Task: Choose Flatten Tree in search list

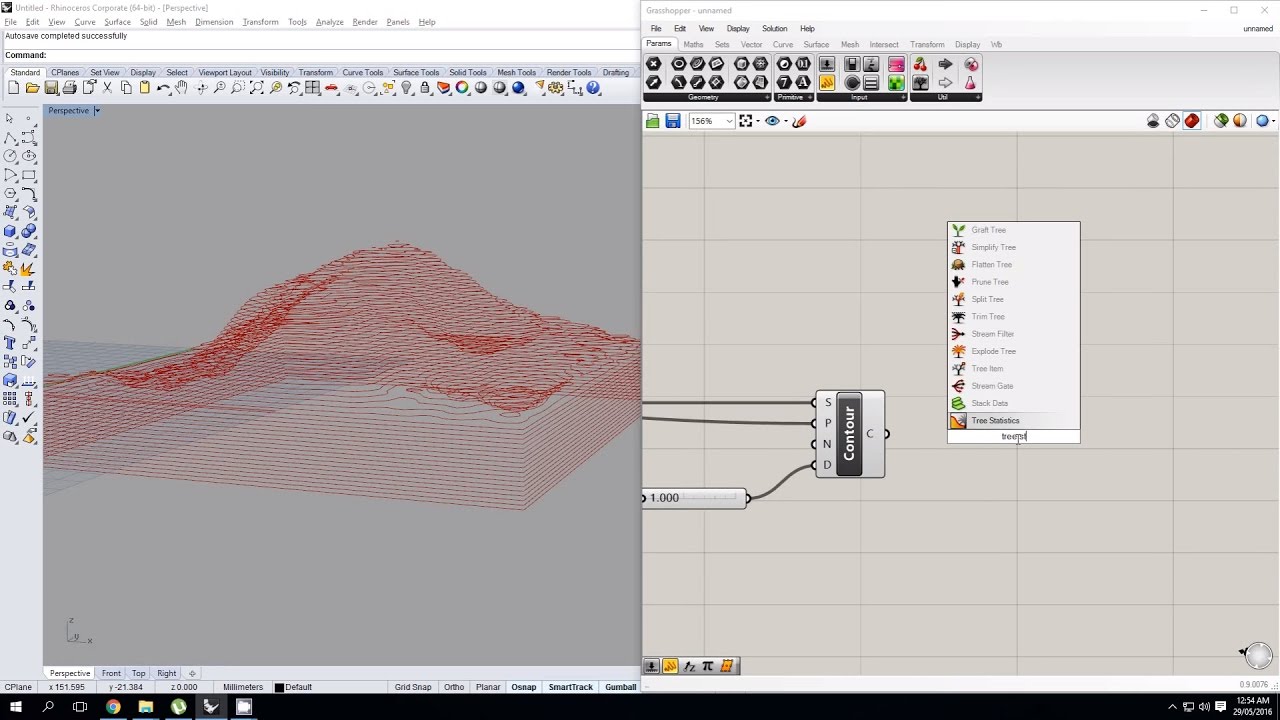Action: 1014,265
